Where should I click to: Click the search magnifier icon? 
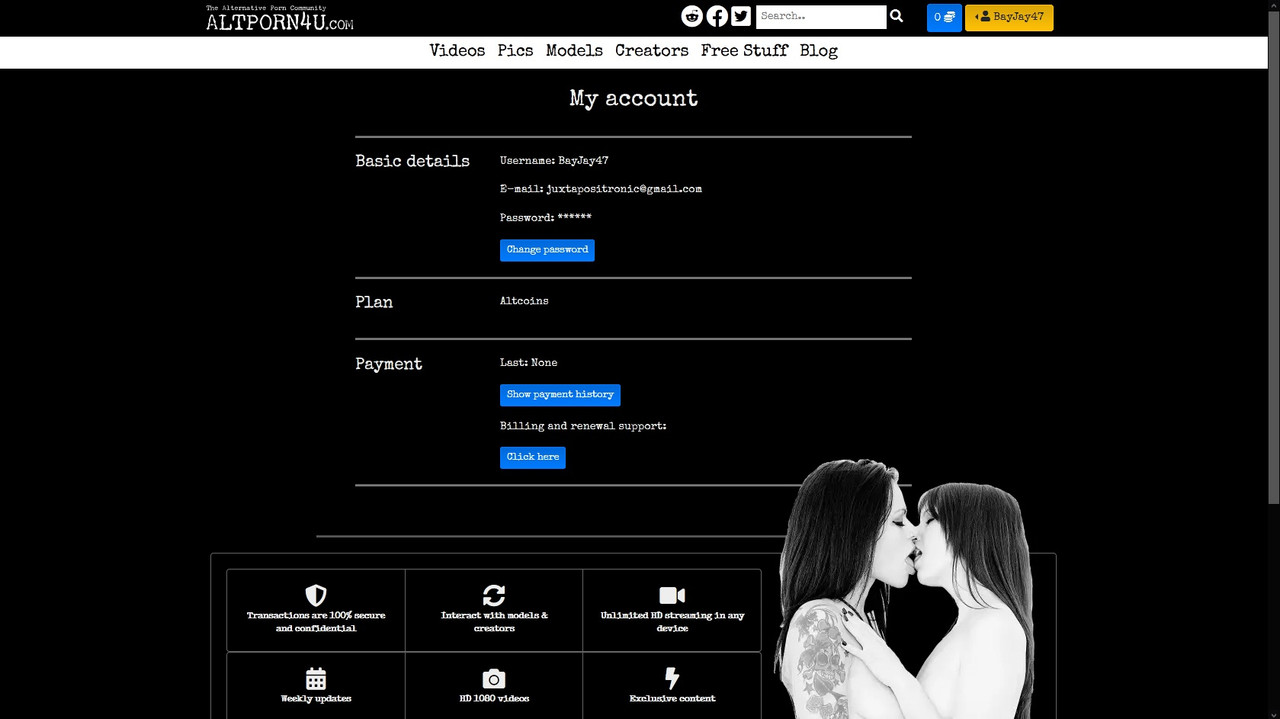pyautogui.click(x=897, y=16)
